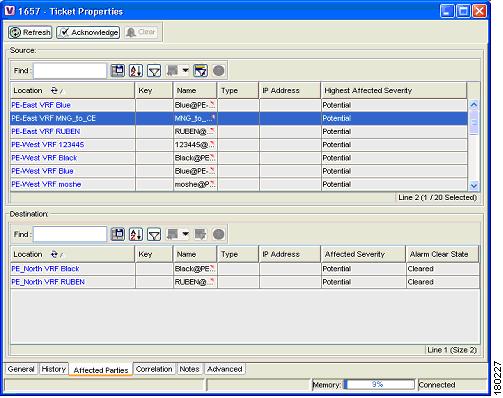Open the PE_North VRF RUBEN destination link
This screenshot has height=398, width=503.
(x=48, y=282)
